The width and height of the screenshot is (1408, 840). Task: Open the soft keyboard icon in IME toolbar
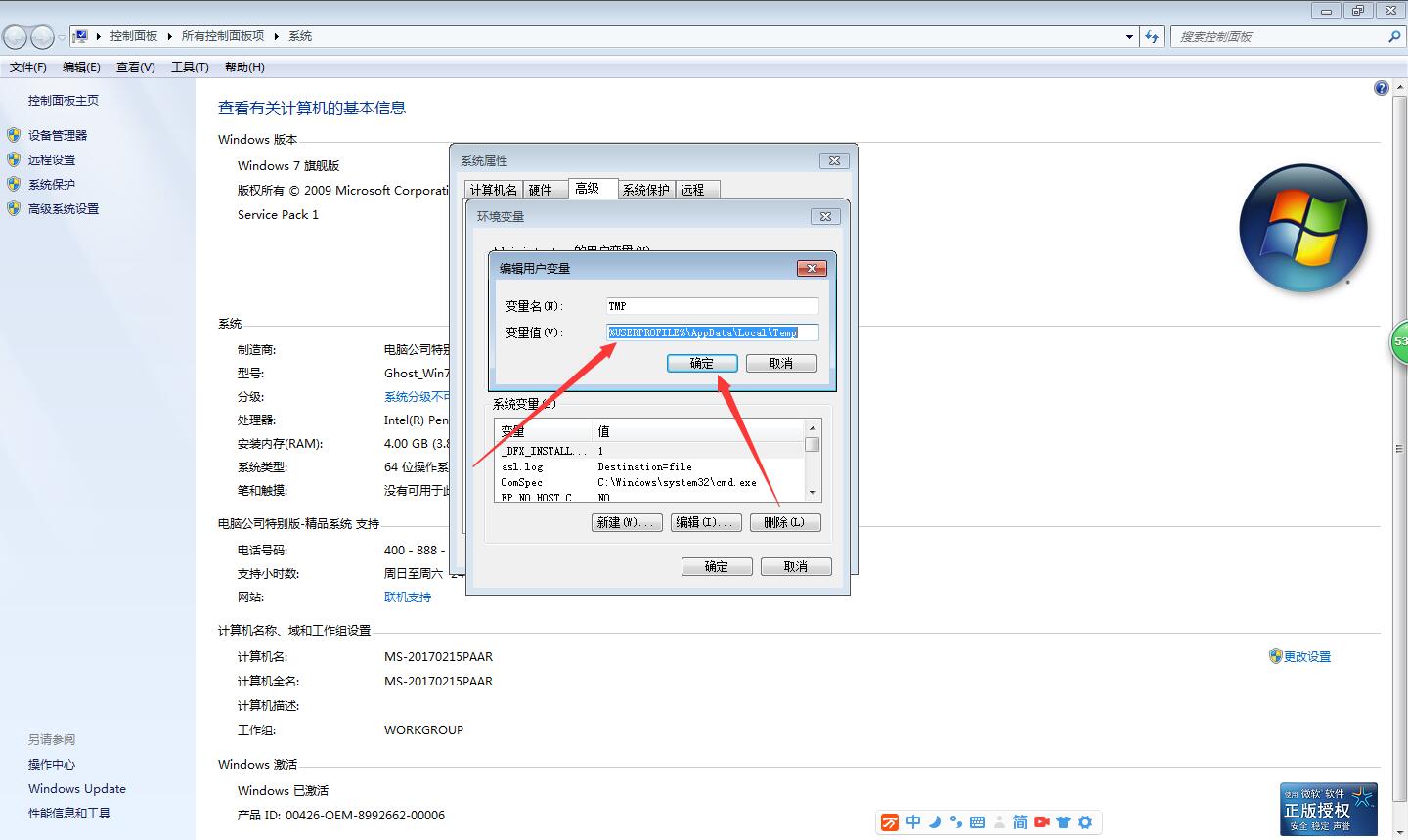pos(977,822)
